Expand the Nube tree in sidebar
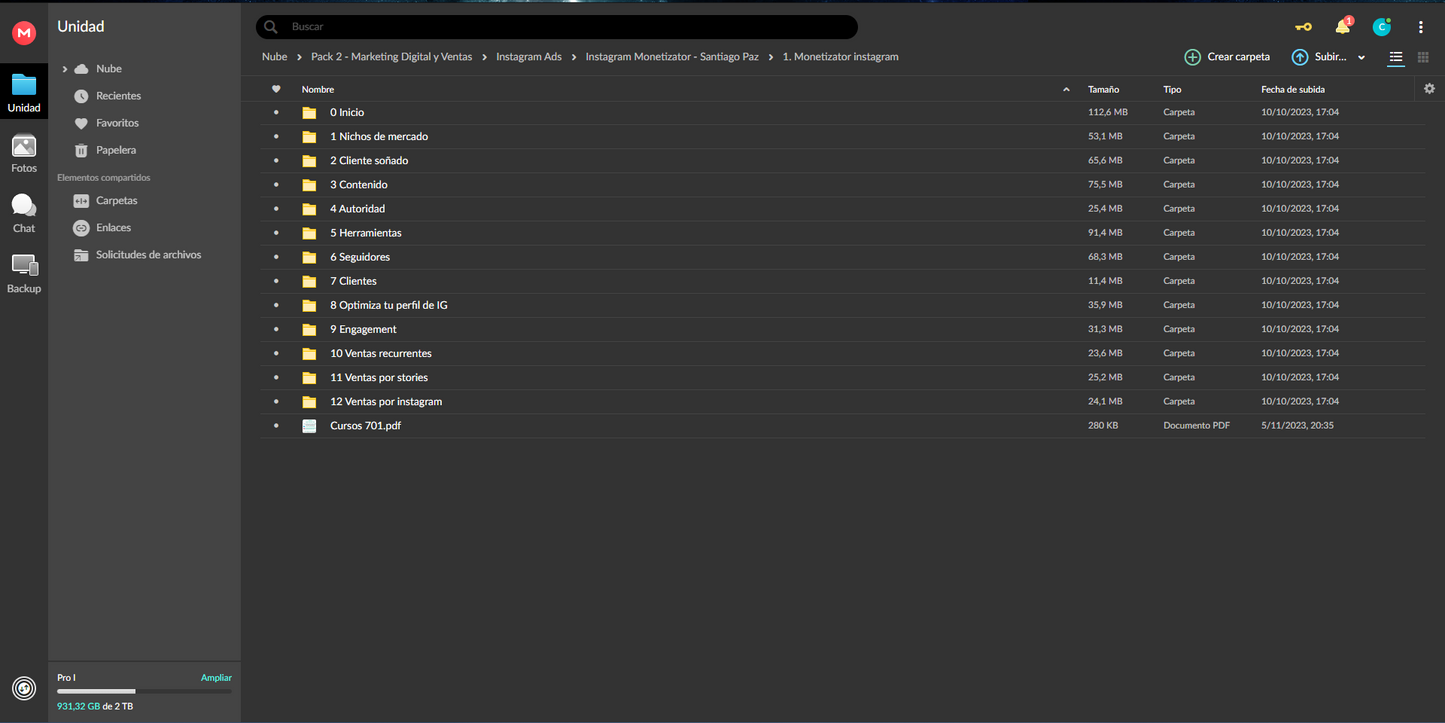The image size is (1445, 723). click(65, 69)
